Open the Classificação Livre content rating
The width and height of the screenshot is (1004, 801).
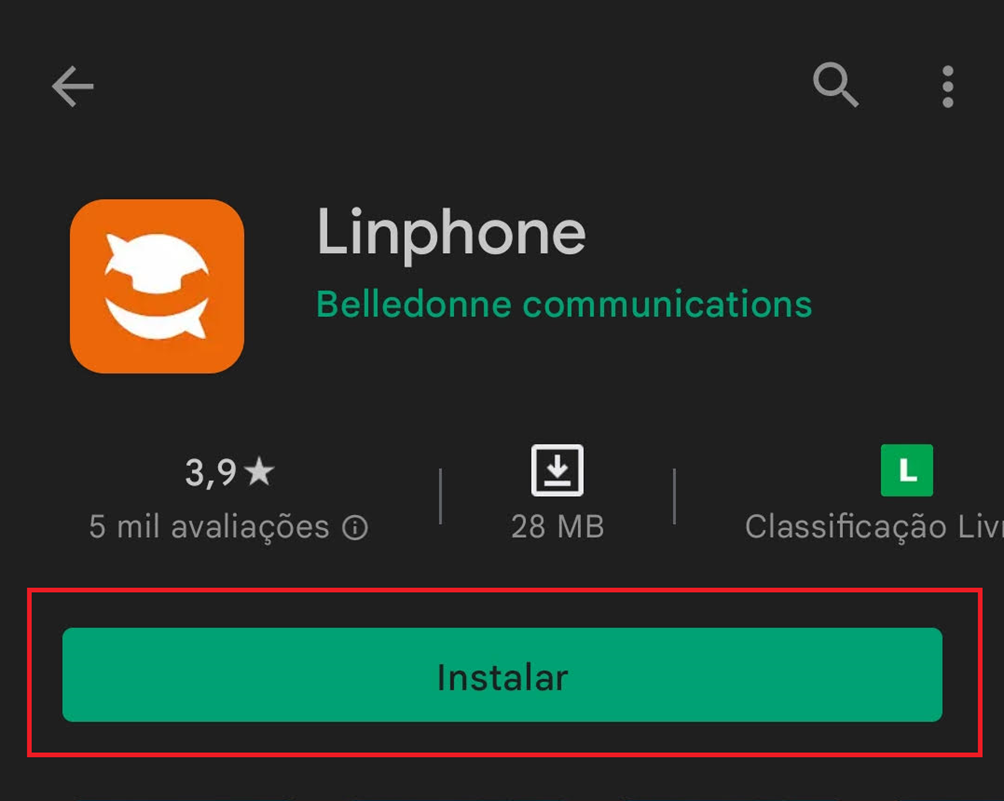click(x=874, y=527)
